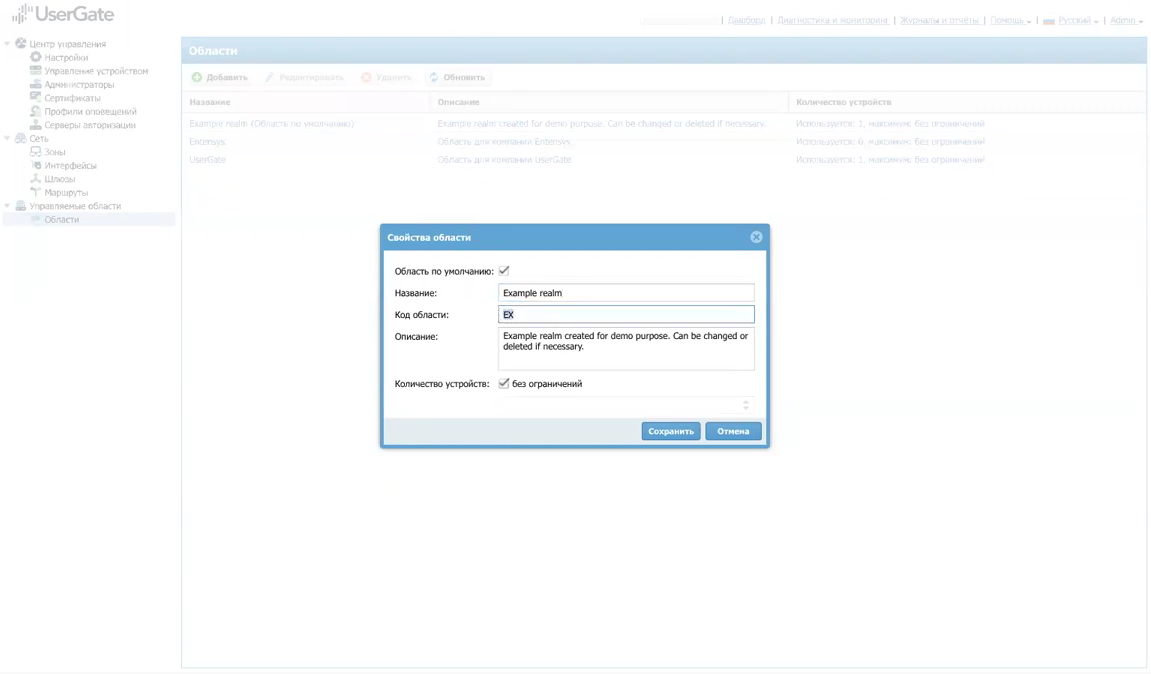Collapse the Управляемые области tree section
The image size is (1151, 674).
click(7, 206)
